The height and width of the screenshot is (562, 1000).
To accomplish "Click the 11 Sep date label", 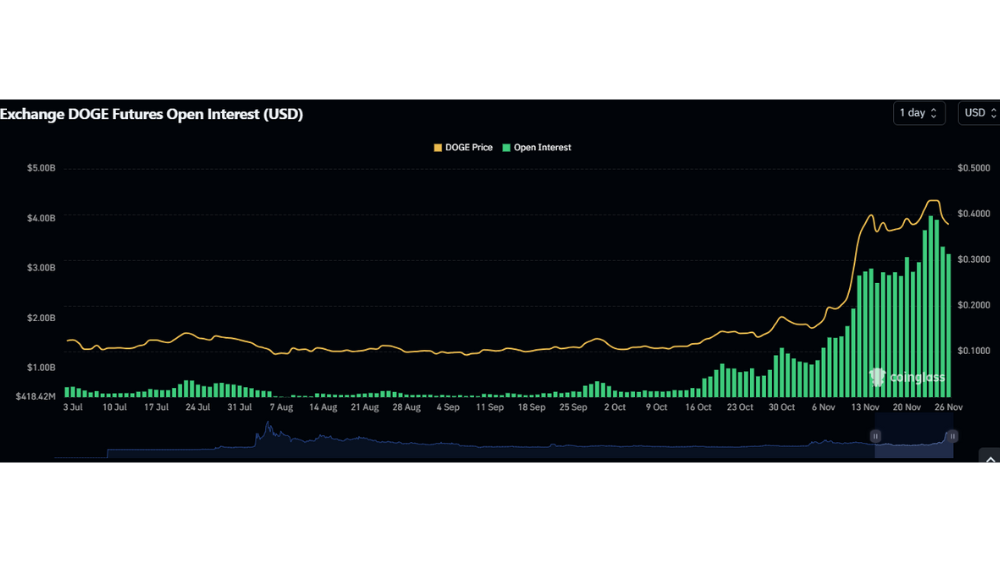I will (490, 407).
